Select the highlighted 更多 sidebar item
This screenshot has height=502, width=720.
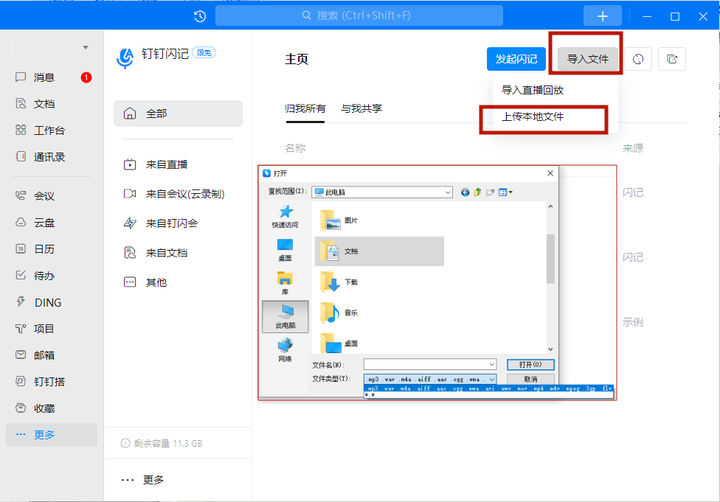[51, 434]
